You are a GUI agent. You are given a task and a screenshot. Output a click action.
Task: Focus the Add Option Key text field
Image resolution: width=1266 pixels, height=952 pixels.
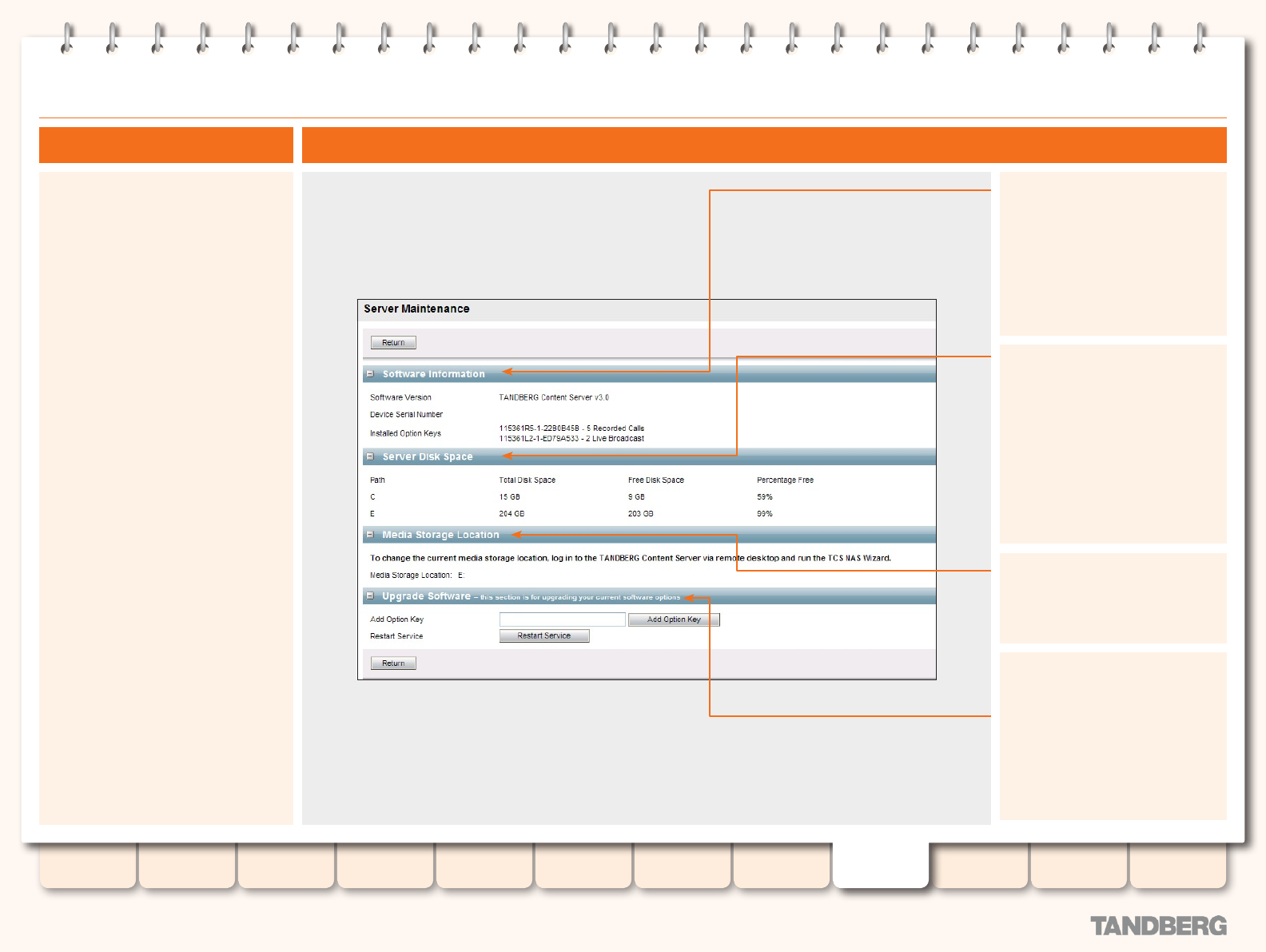tap(563, 619)
